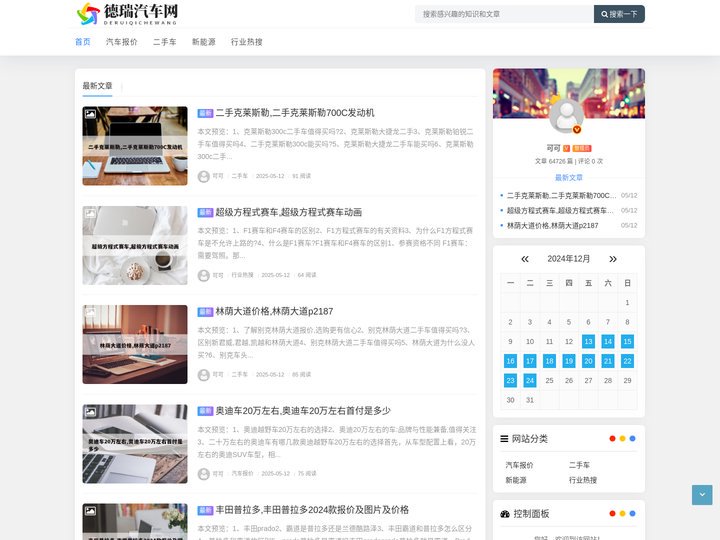This screenshot has height=540, width=720.
Task: Open 新能源 in 网站分类 panel
Action: pos(516,480)
